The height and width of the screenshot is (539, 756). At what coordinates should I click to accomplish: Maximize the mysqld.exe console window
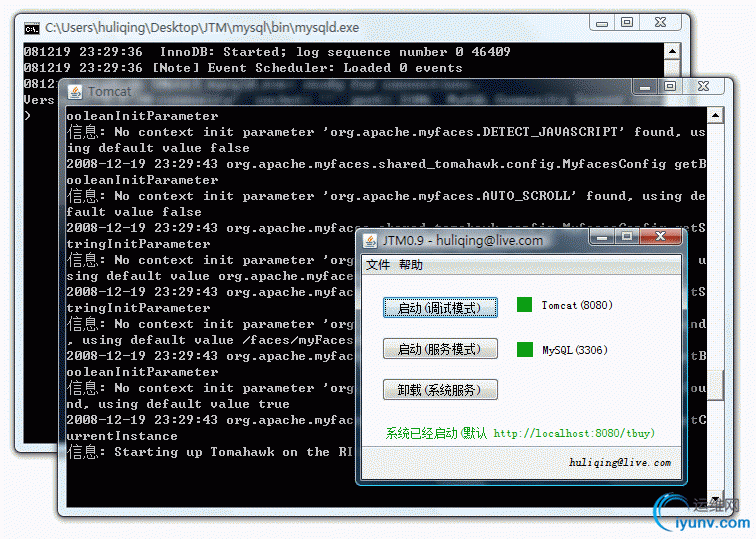[627, 22]
